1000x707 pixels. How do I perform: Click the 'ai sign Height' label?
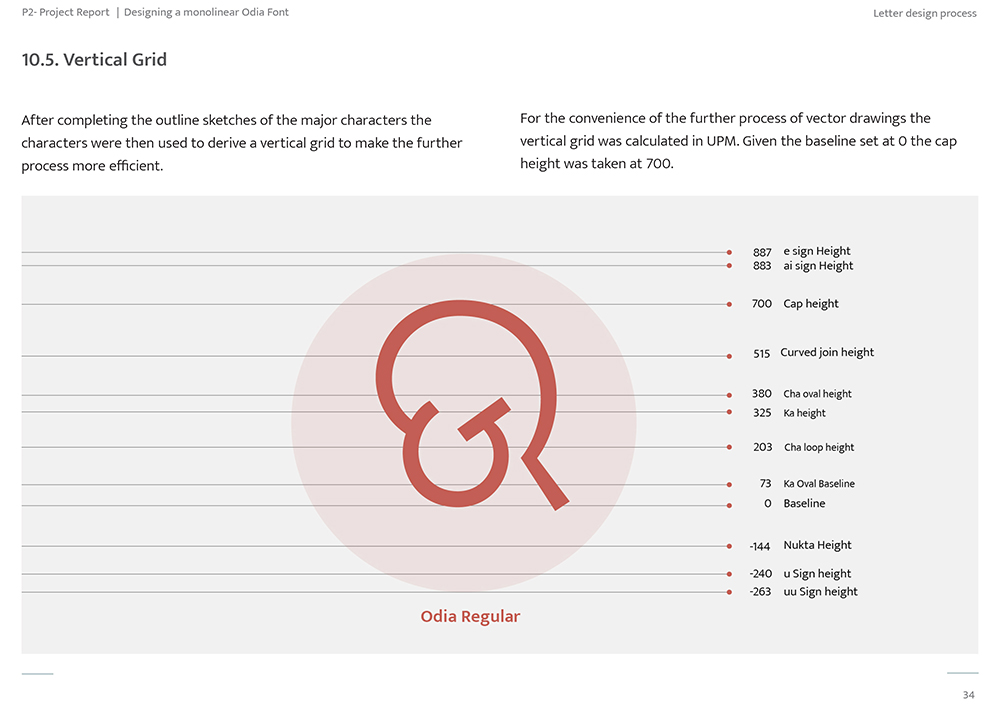click(x=818, y=266)
